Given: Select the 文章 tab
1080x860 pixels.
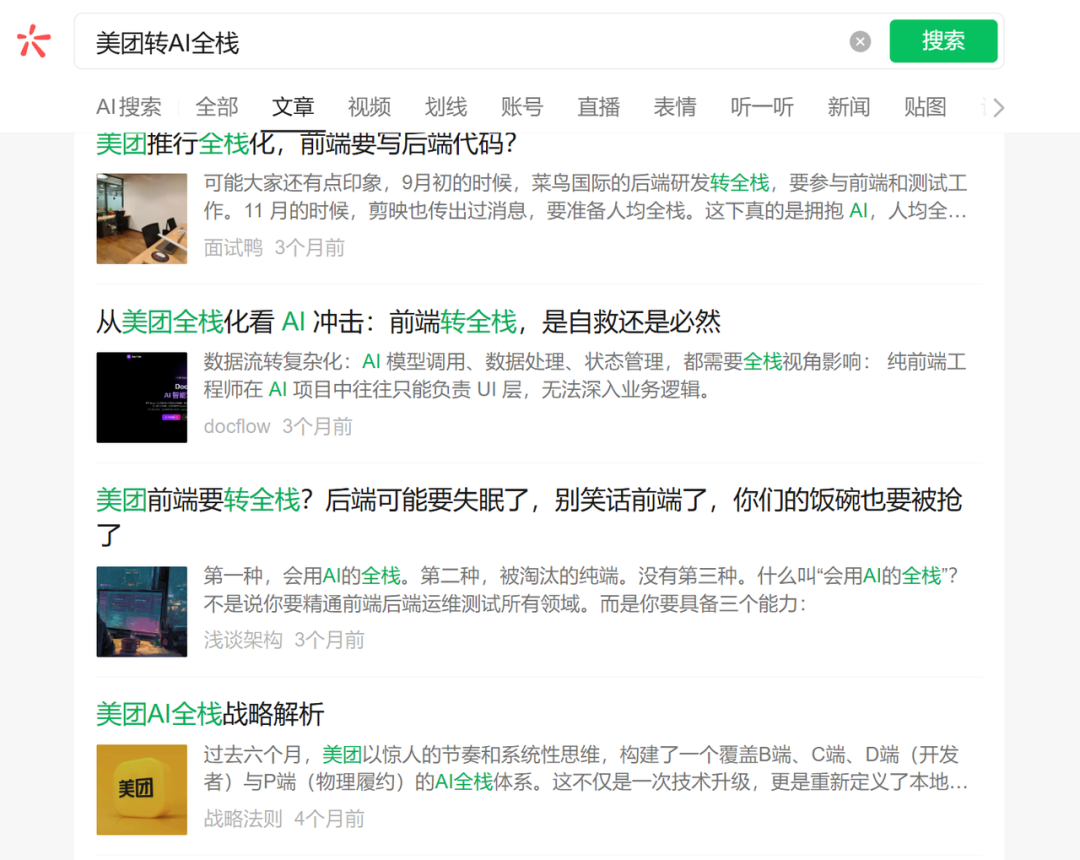Looking at the screenshot, I should pyautogui.click(x=293, y=107).
